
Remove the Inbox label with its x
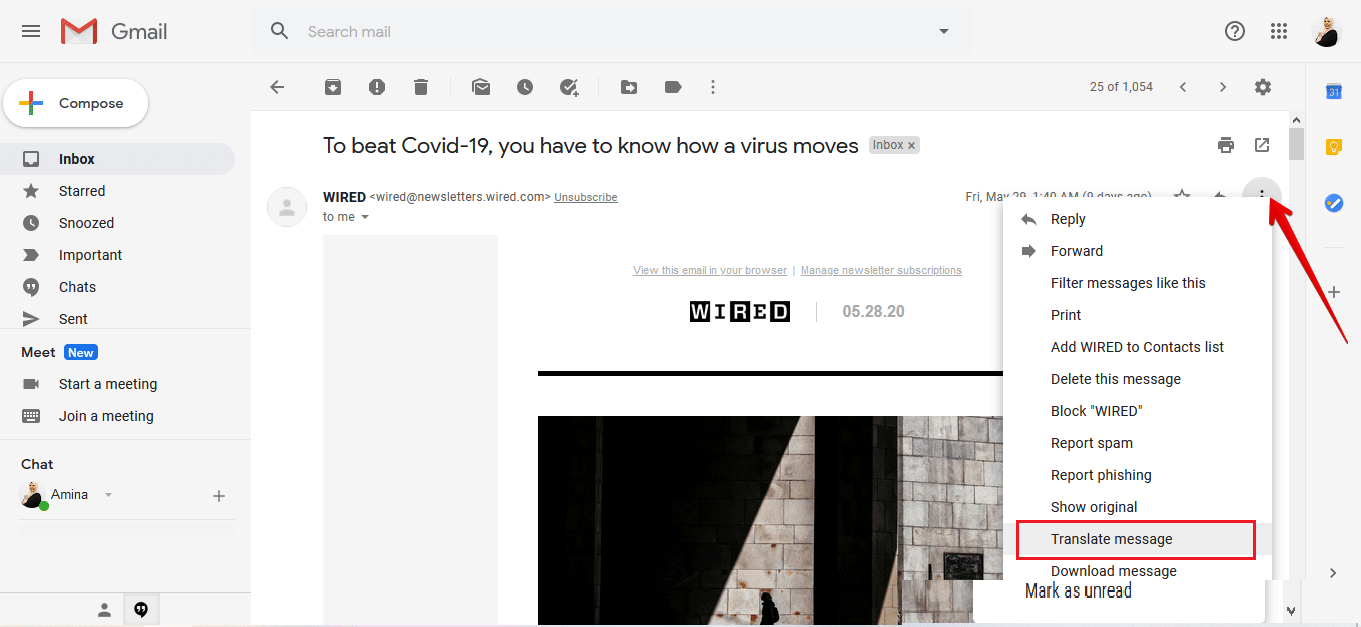click(x=911, y=146)
